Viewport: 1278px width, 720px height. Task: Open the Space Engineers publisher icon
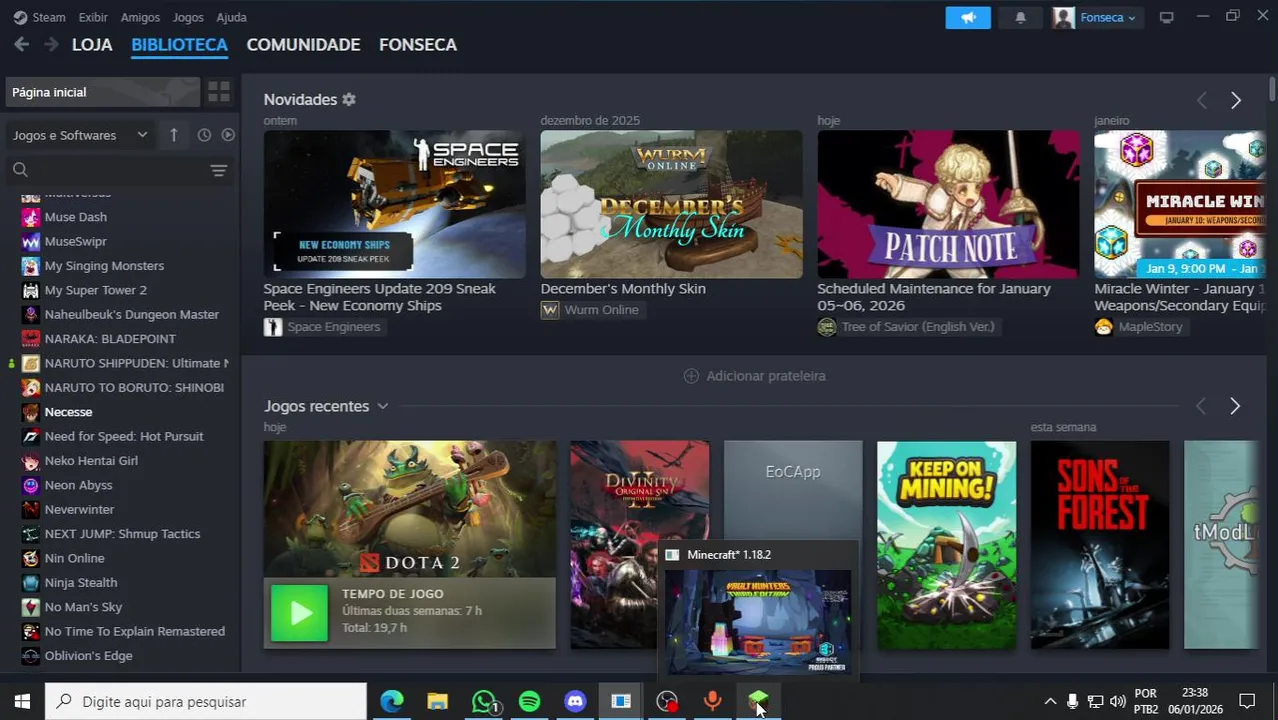coord(273,327)
